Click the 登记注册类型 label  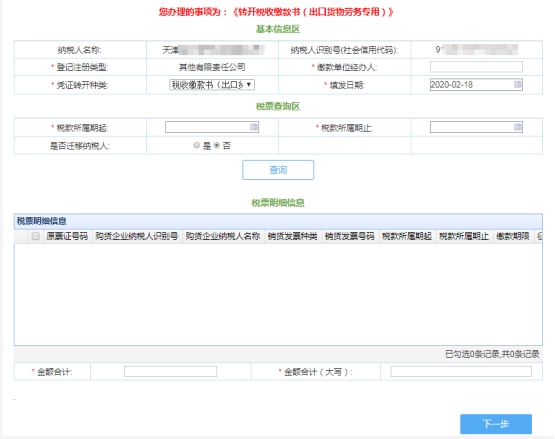pyautogui.click(x=82, y=67)
